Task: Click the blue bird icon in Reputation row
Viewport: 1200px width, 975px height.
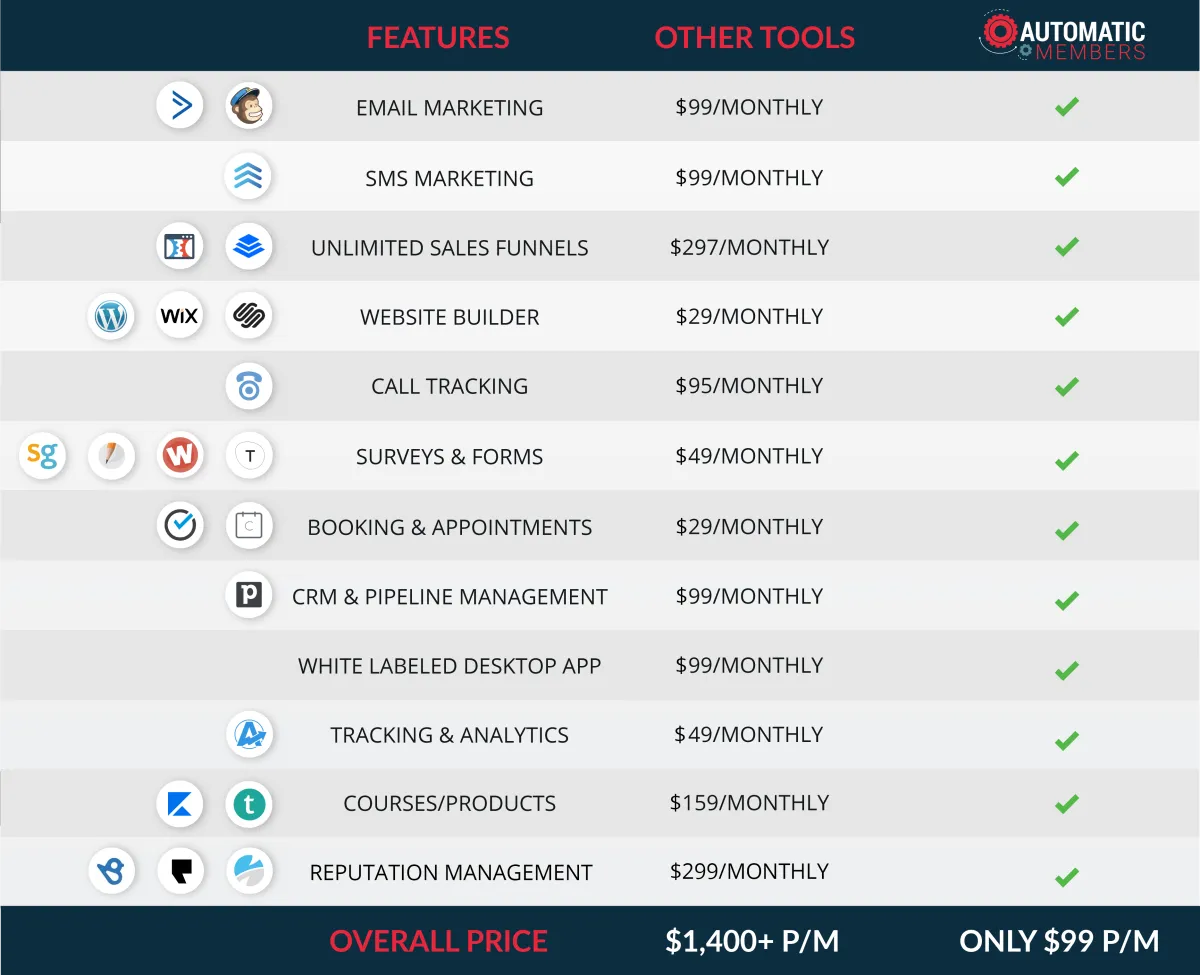Action: pos(111,871)
